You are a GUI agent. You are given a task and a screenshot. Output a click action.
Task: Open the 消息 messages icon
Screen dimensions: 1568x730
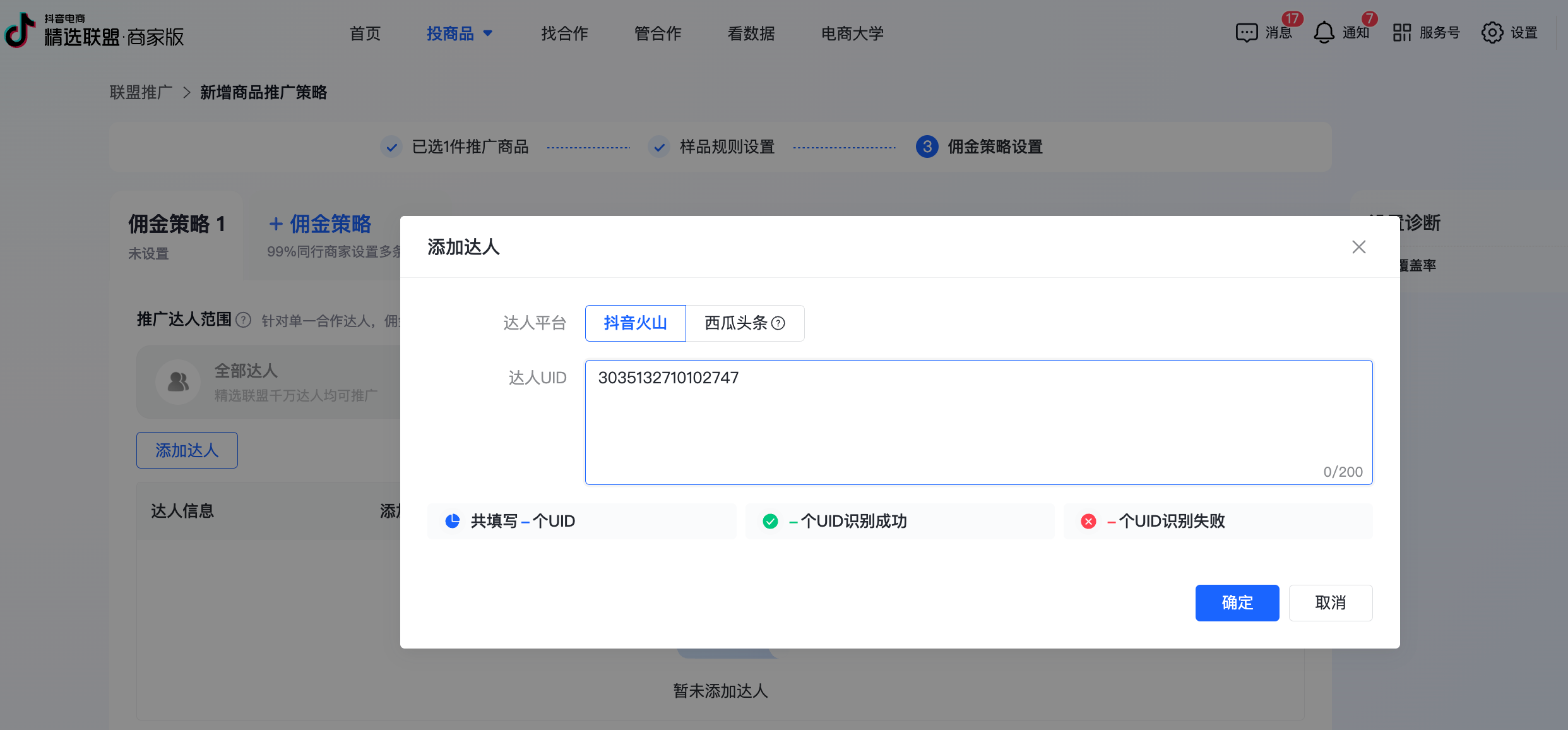[x=1247, y=33]
